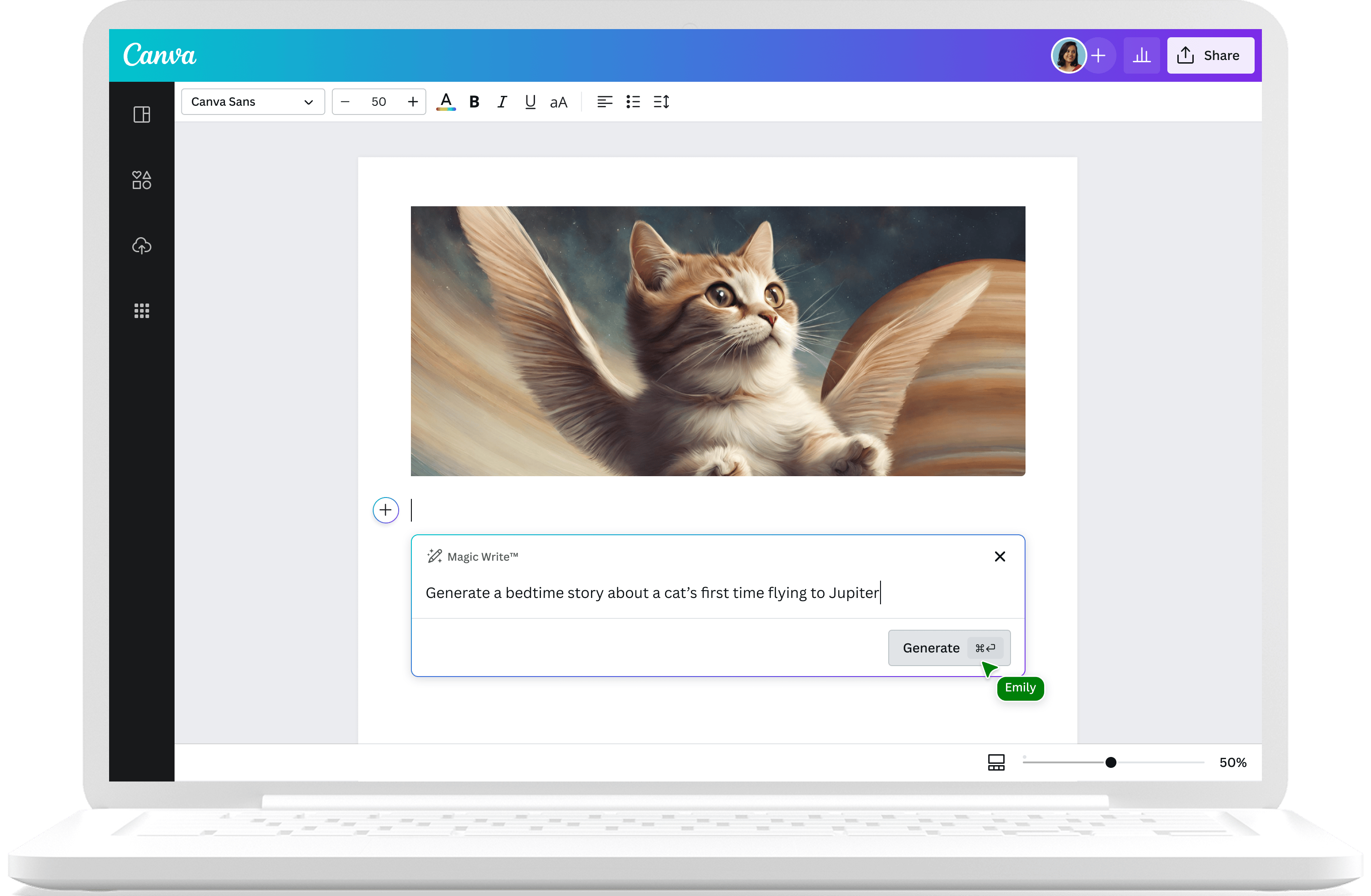Switch to grid view of pages

click(x=996, y=762)
